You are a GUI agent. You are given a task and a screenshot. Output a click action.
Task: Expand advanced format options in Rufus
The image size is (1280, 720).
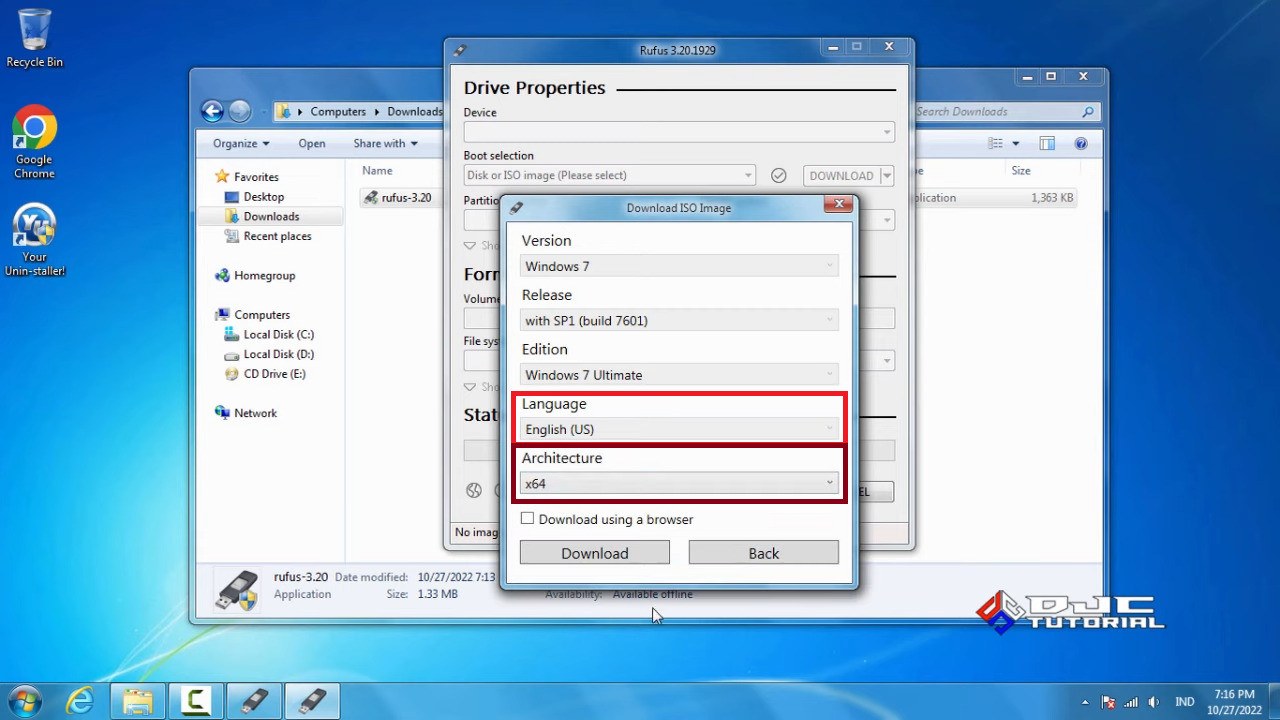[470, 387]
